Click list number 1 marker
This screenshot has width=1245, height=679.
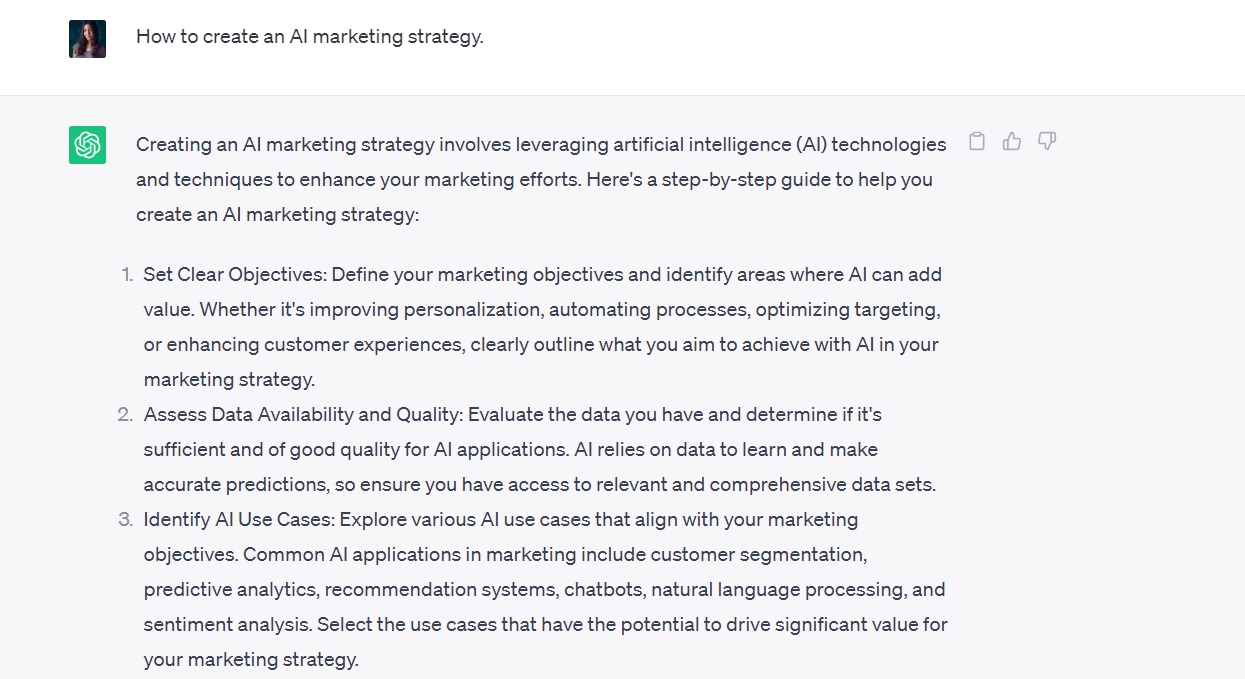(x=126, y=275)
